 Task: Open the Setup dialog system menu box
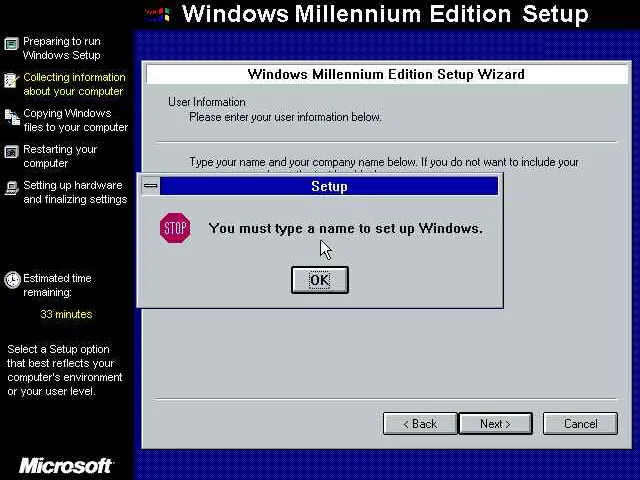(x=151, y=186)
